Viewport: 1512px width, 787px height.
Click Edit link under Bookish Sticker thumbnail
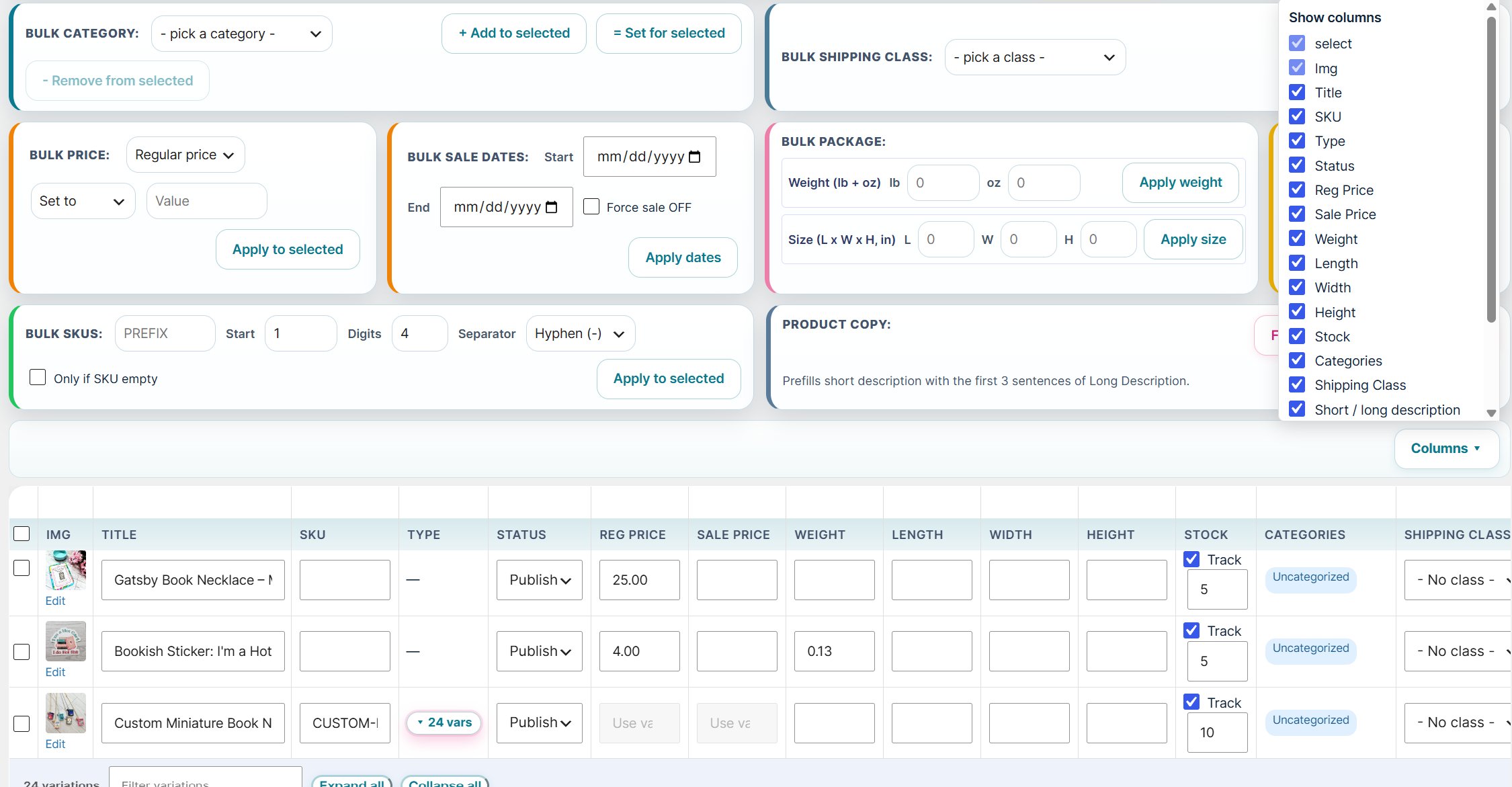55,672
